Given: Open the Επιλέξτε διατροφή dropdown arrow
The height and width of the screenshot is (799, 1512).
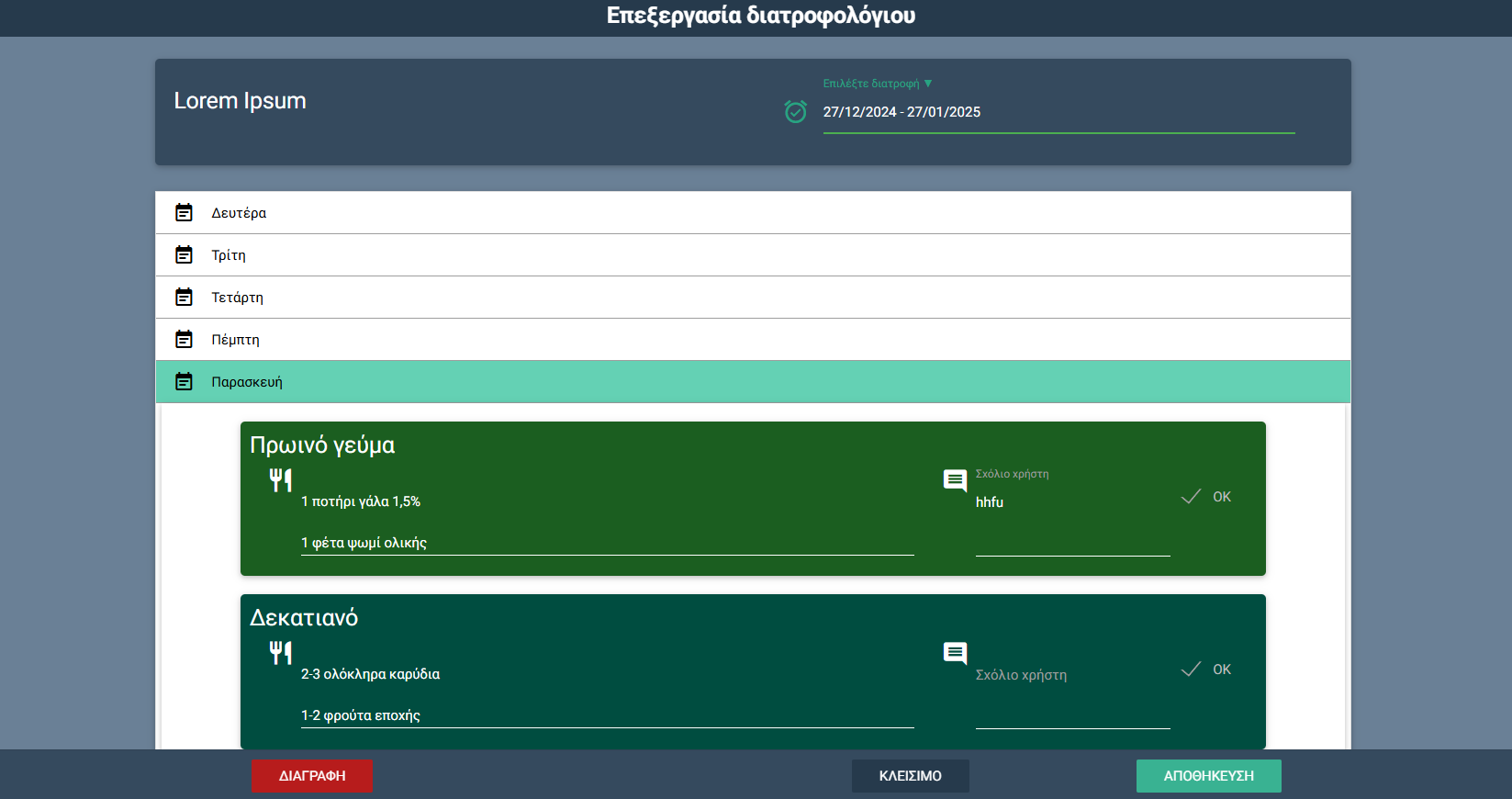Looking at the screenshot, I should [928, 84].
